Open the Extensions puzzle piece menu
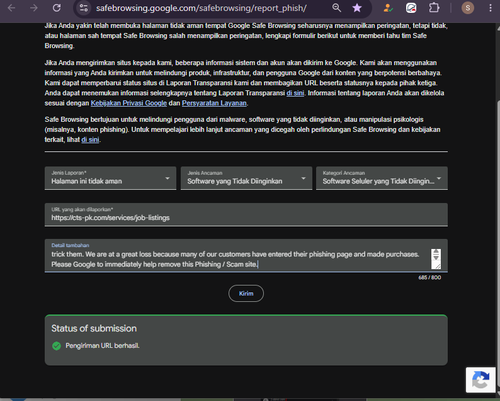The width and height of the screenshot is (500, 401). pos(434,8)
